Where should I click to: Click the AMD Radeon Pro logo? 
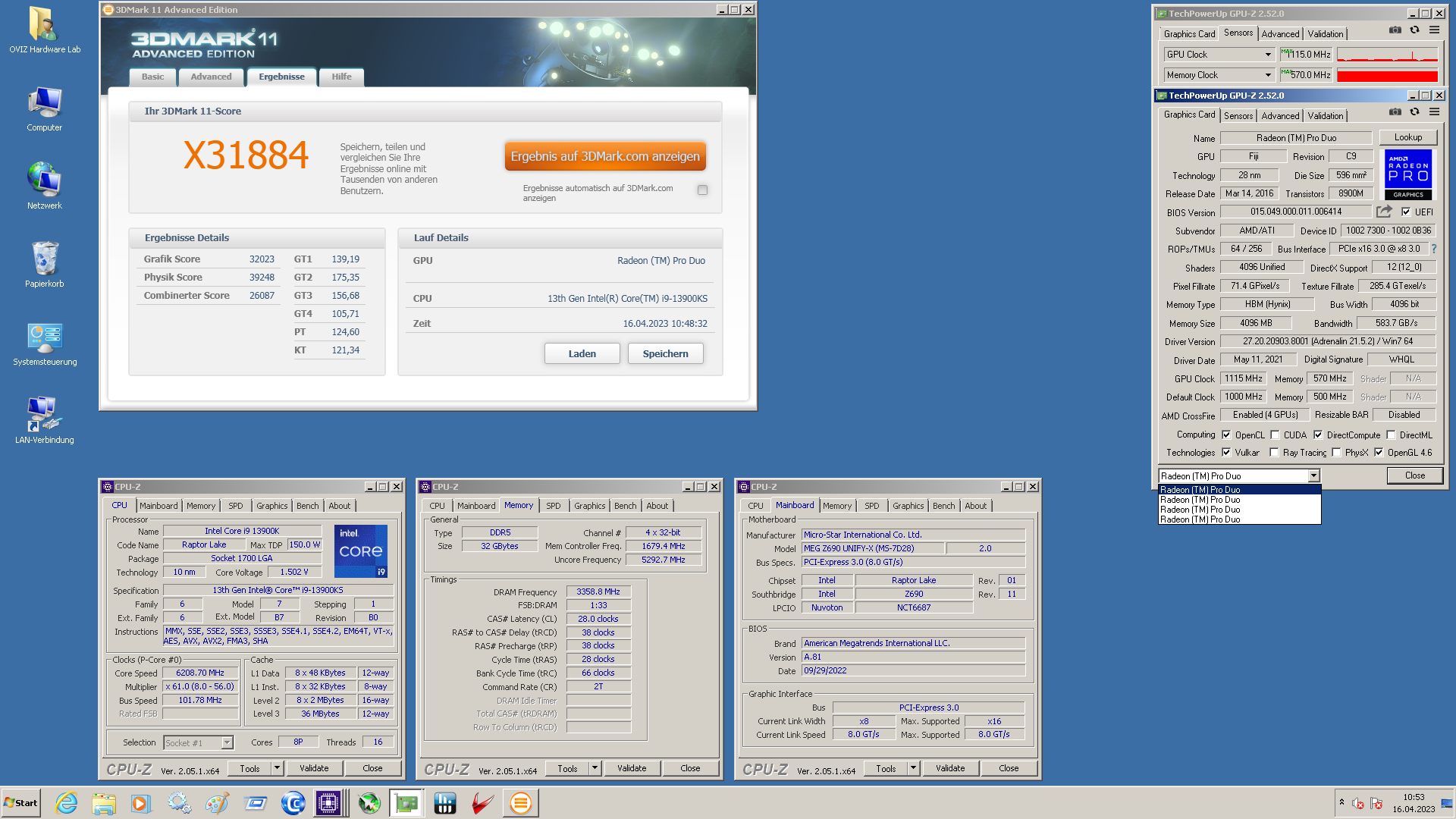pyautogui.click(x=1408, y=174)
